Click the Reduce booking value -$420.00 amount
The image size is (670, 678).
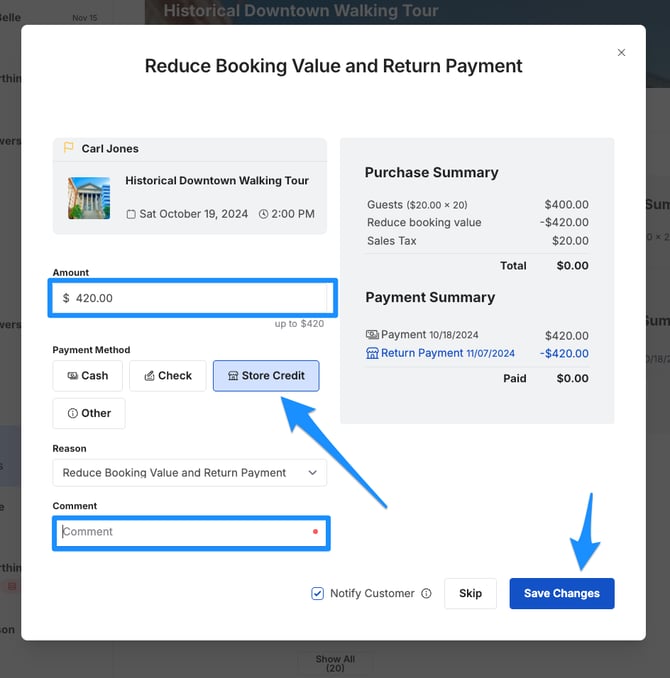click(564, 222)
